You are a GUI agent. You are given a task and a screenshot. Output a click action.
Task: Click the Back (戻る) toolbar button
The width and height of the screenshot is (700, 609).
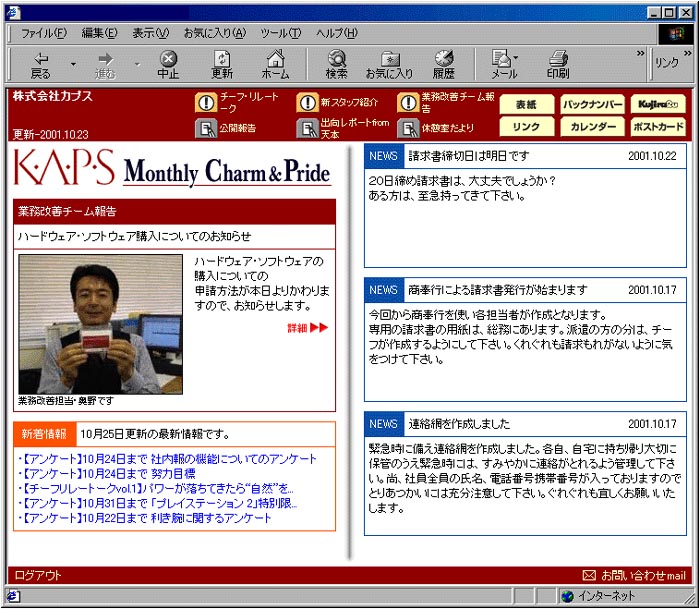pos(40,65)
